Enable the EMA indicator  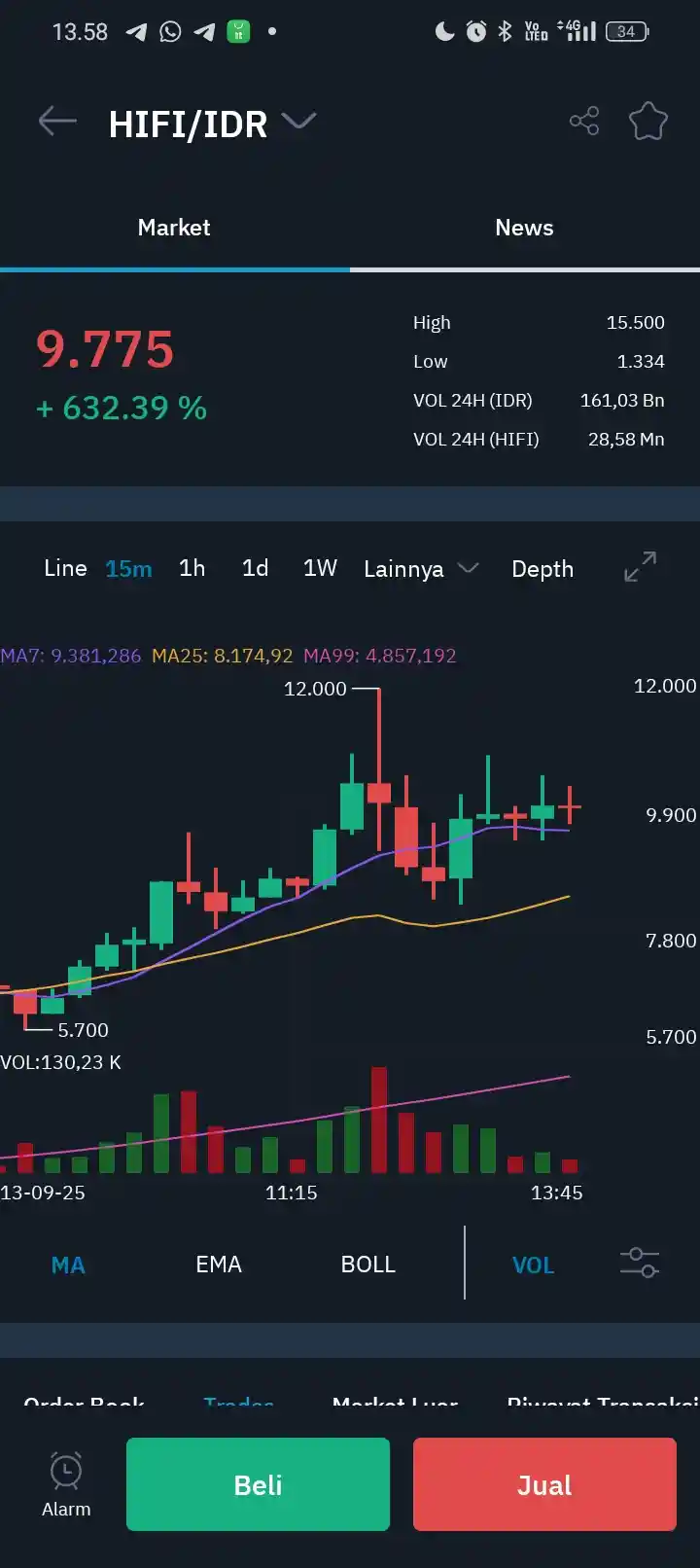coord(219,1265)
